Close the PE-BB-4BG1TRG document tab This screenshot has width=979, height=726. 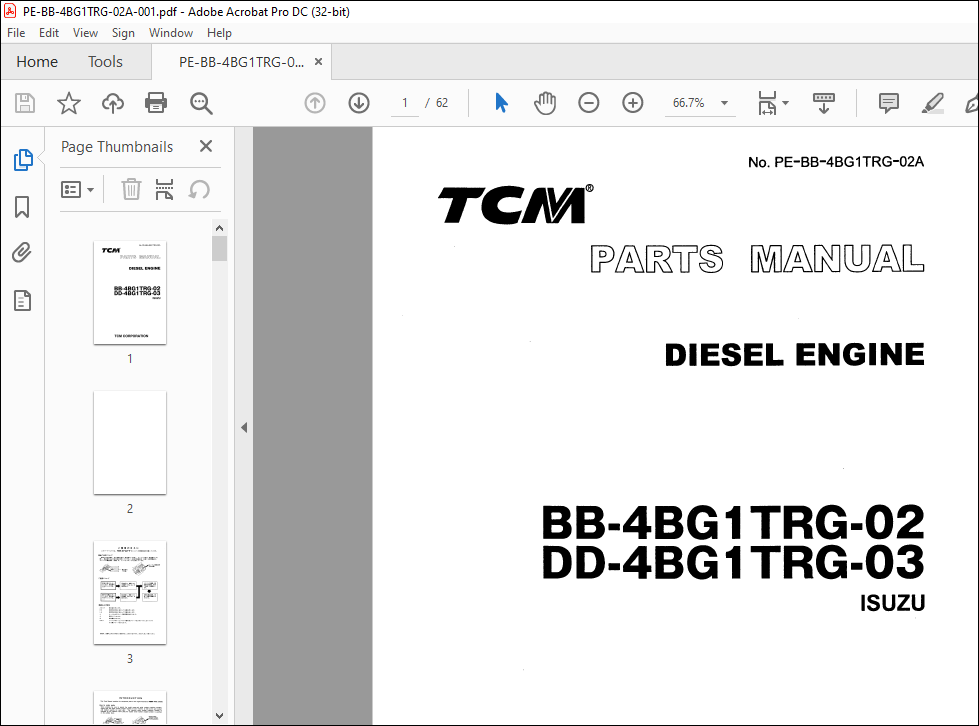coord(318,62)
